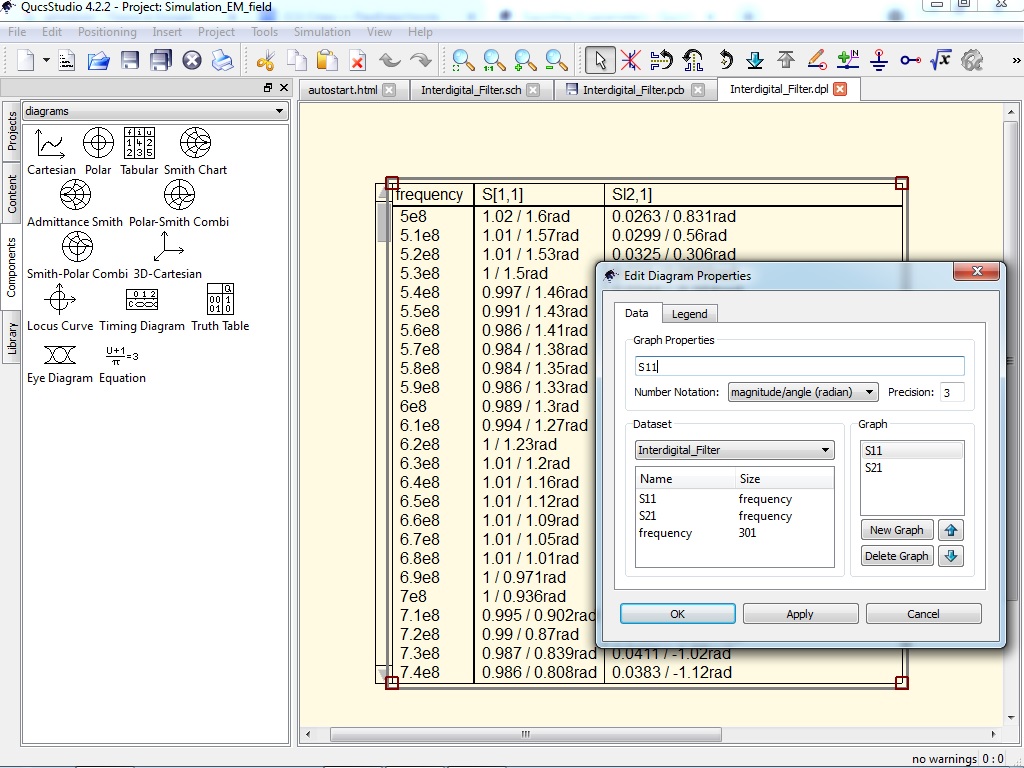
Task: Click the print icon in toolbar
Action: click(223, 61)
